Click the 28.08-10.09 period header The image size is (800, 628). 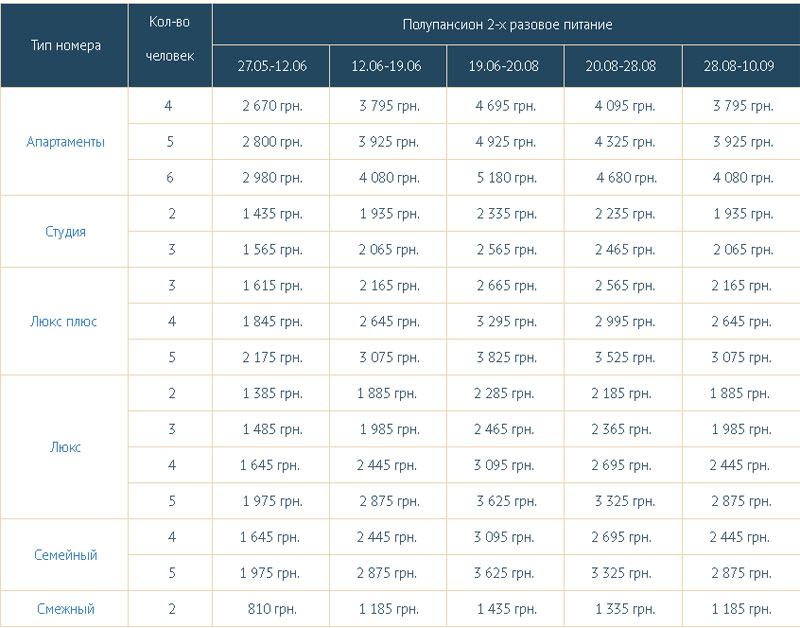738,66
